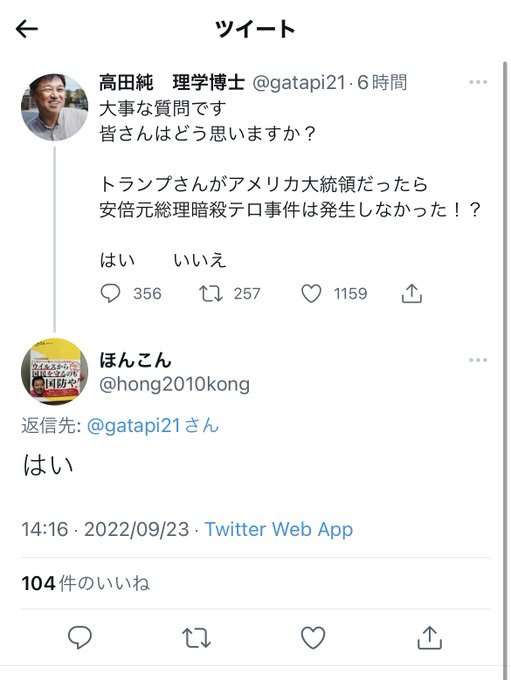
Task: Like the tweet with 1159 likes
Action: (311, 294)
